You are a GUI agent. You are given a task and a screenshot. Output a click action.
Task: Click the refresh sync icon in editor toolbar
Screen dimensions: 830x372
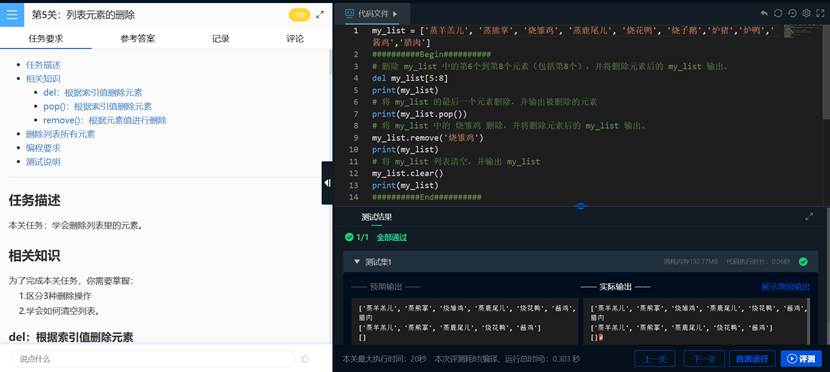[x=778, y=13]
